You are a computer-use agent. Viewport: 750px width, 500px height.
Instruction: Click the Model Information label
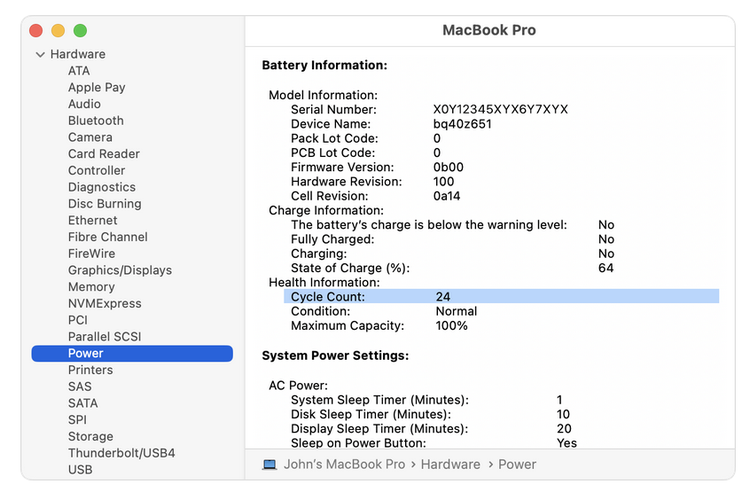coord(323,95)
